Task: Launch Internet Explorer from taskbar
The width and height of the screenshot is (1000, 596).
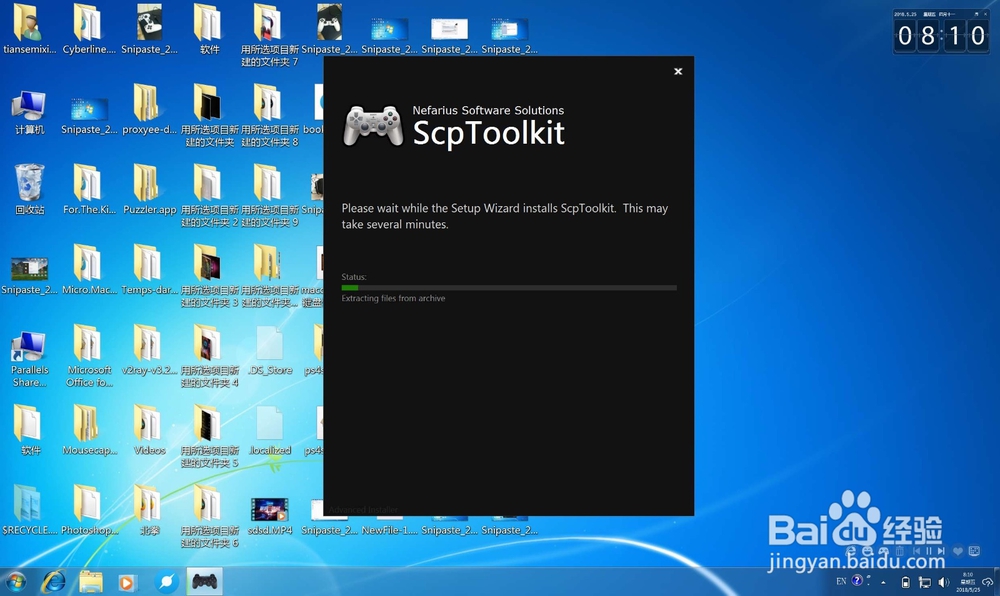Action: [54, 581]
